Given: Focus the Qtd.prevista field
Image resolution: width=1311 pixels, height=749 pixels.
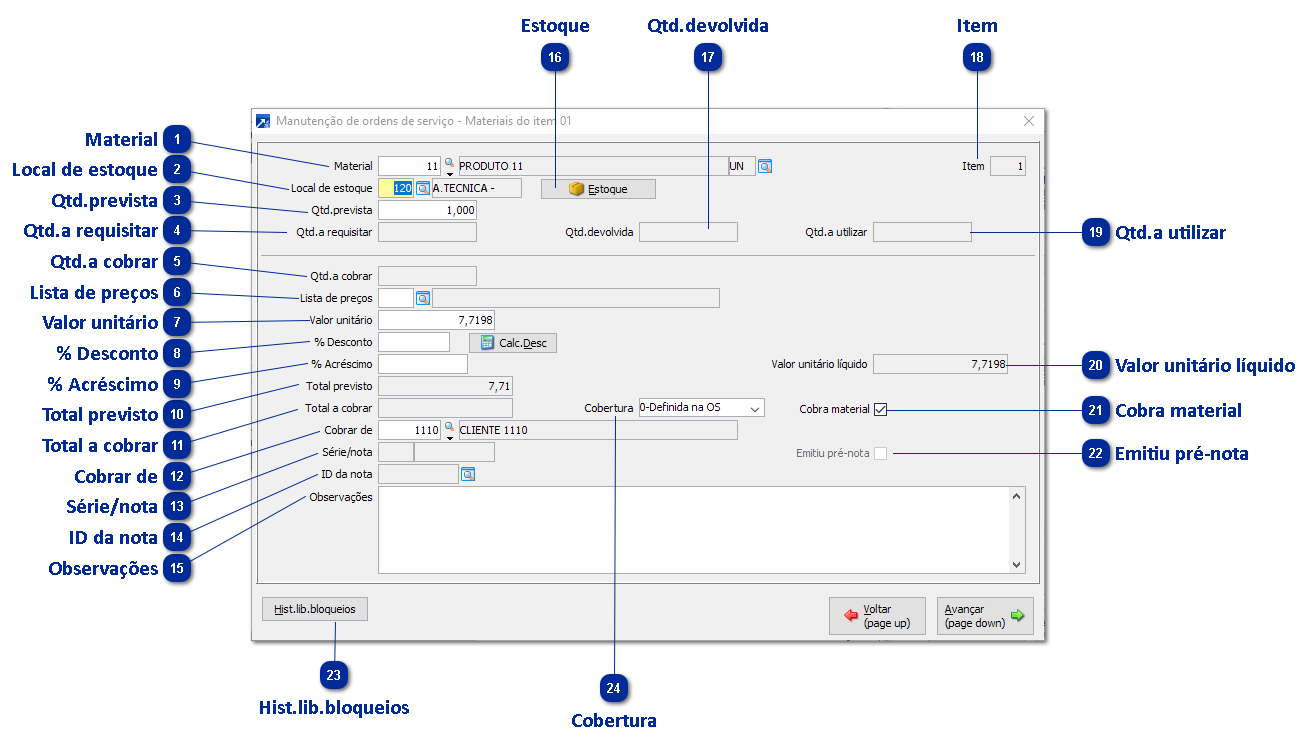Looking at the screenshot, I should [427, 210].
